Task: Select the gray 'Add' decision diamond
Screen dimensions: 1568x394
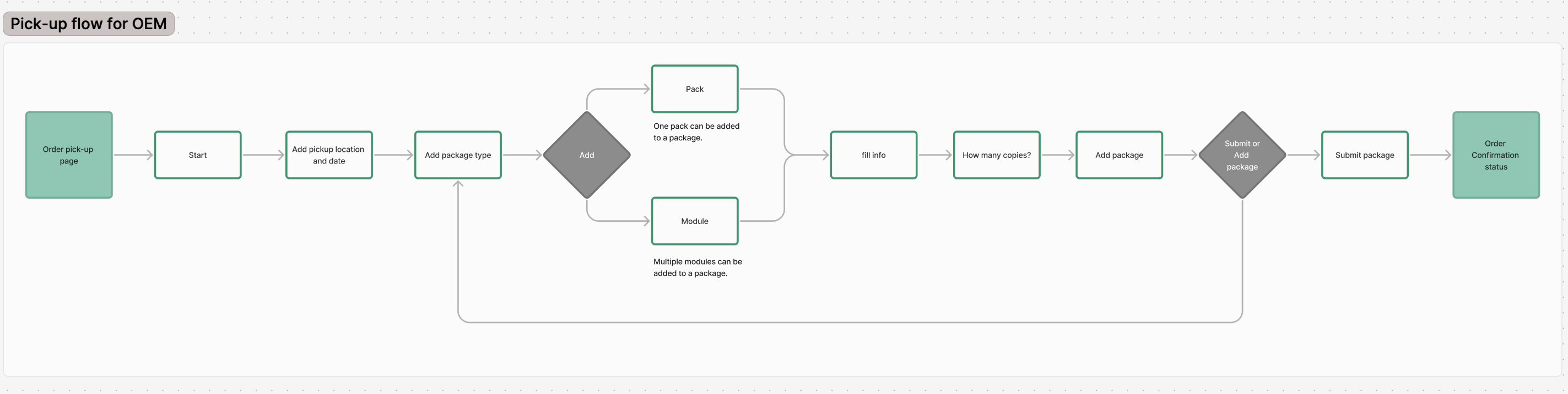Action: [587, 155]
